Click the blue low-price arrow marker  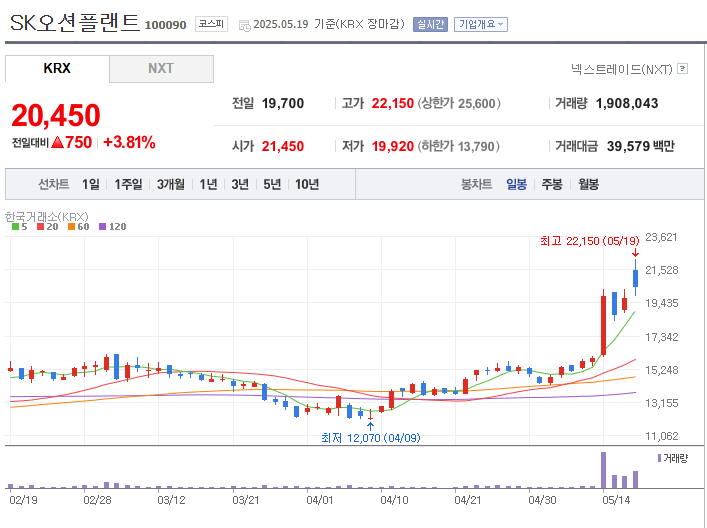point(370,426)
